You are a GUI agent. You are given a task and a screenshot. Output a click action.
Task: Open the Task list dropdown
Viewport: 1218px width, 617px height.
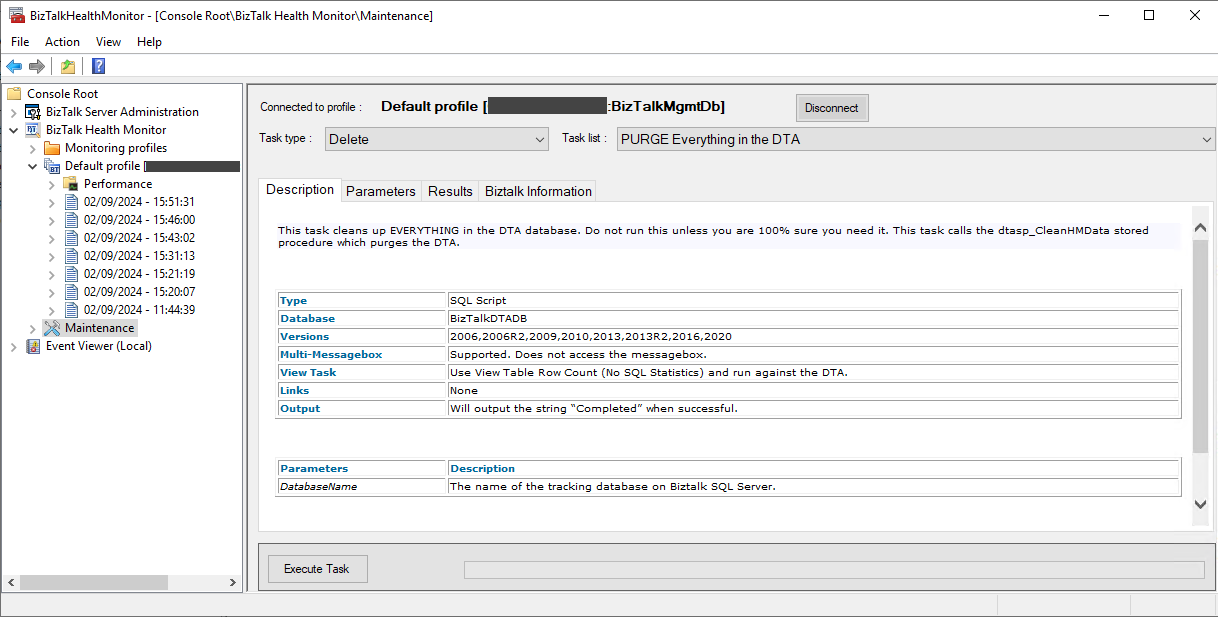click(915, 139)
